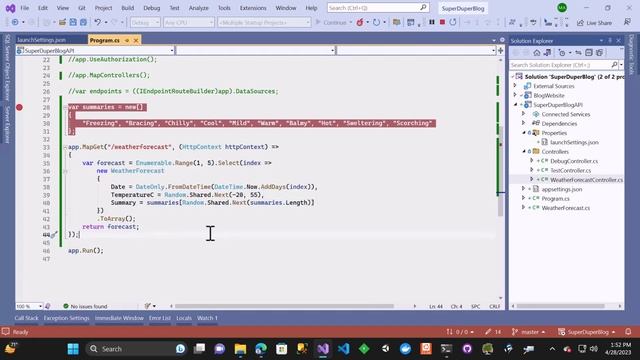Click the Restart debugging icon

(453, 22)
